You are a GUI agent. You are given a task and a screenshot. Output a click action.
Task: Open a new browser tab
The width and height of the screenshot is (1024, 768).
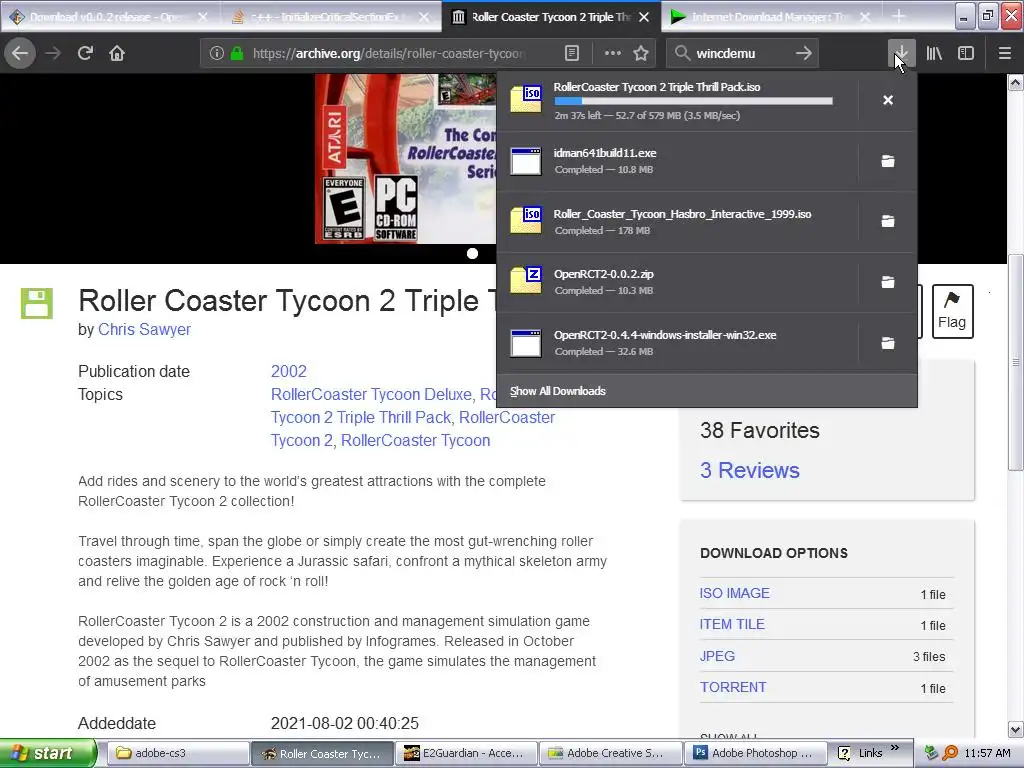[899, 16]
